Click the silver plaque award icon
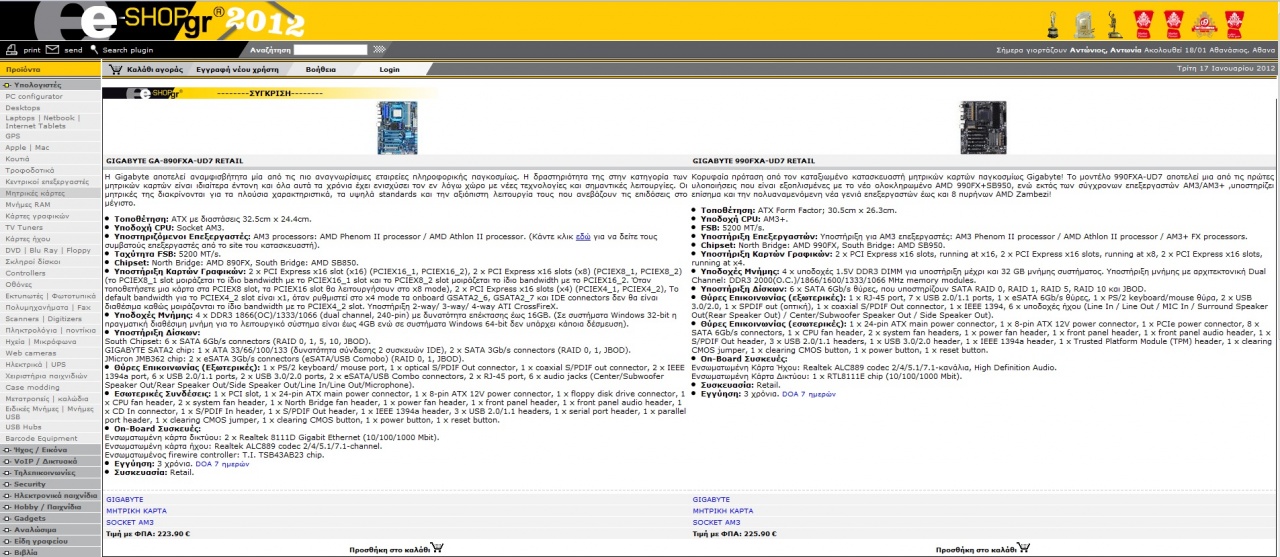The height and width of the screenshot is (557, 1280). click(x=1083, y=23)
